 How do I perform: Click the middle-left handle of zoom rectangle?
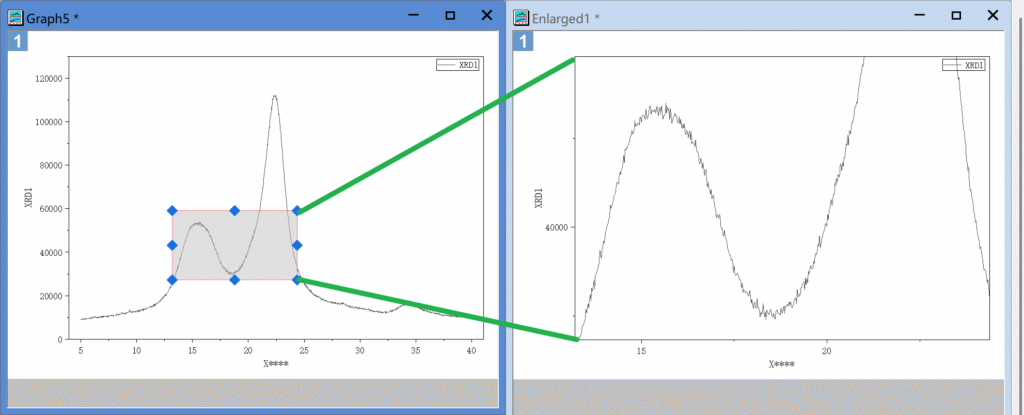[172, 245]
